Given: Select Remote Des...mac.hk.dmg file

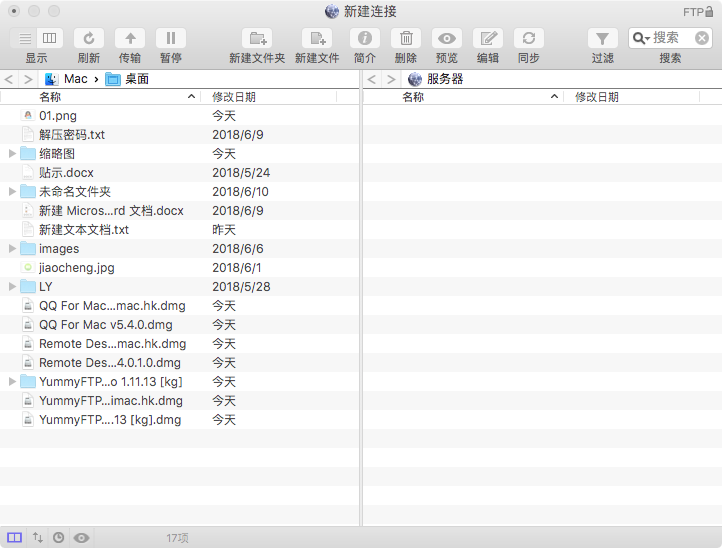Looking at the screenshot, I should 179,344.
